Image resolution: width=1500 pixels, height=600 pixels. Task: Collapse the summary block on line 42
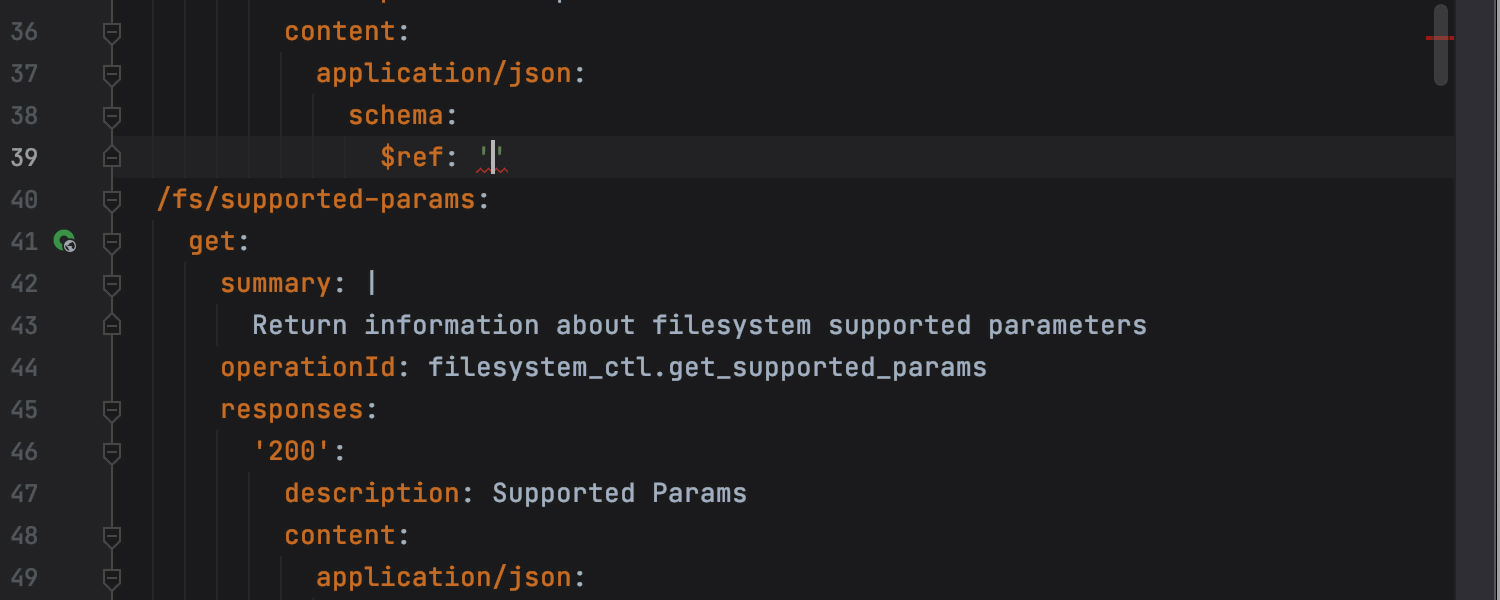[x=112, y=284]
